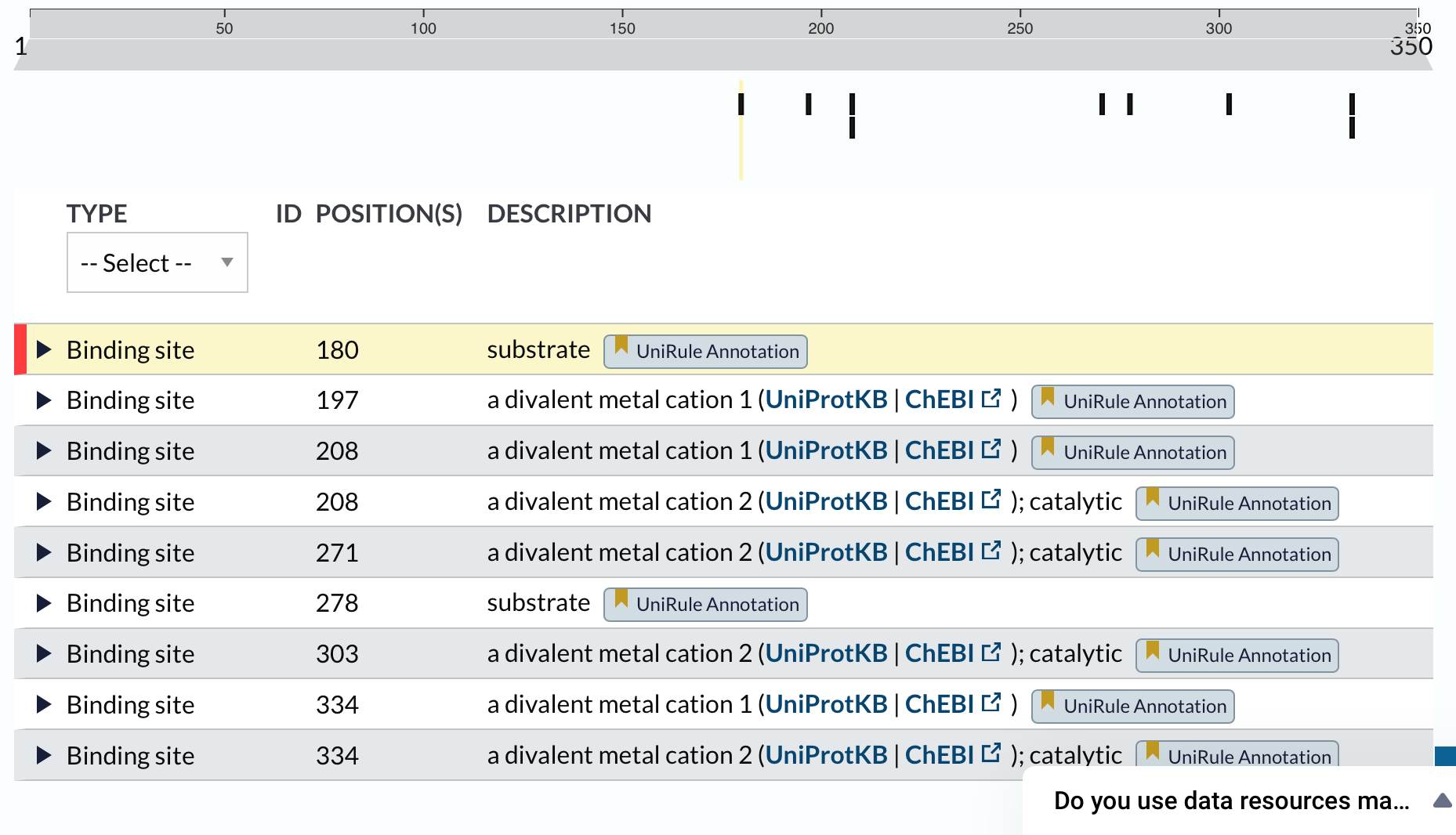Expand the Binding site 197 row

(44, 400)
